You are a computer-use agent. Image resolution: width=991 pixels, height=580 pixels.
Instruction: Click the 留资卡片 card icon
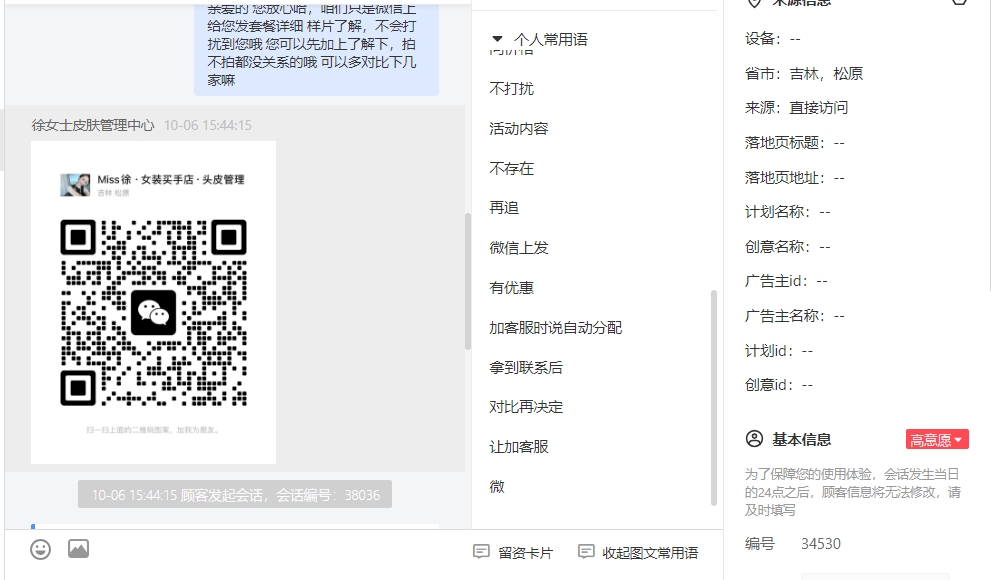pos(481,552)
